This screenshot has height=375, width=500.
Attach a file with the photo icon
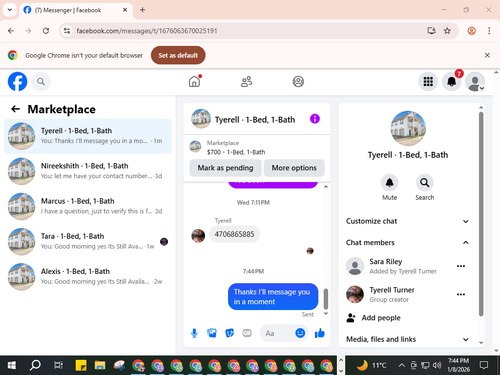pyautogui.click(x=212, y=333)
